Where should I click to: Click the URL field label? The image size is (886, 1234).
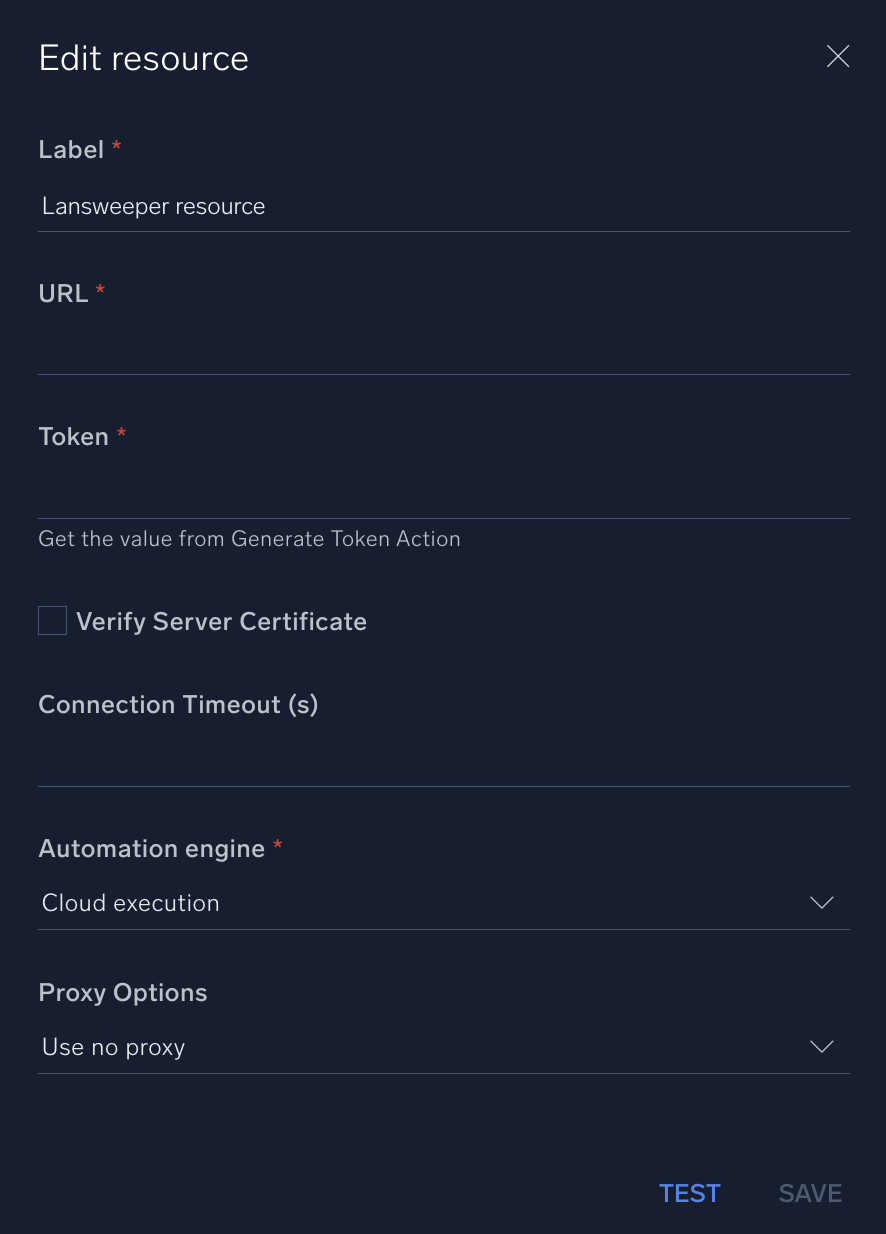click(63, 293)
